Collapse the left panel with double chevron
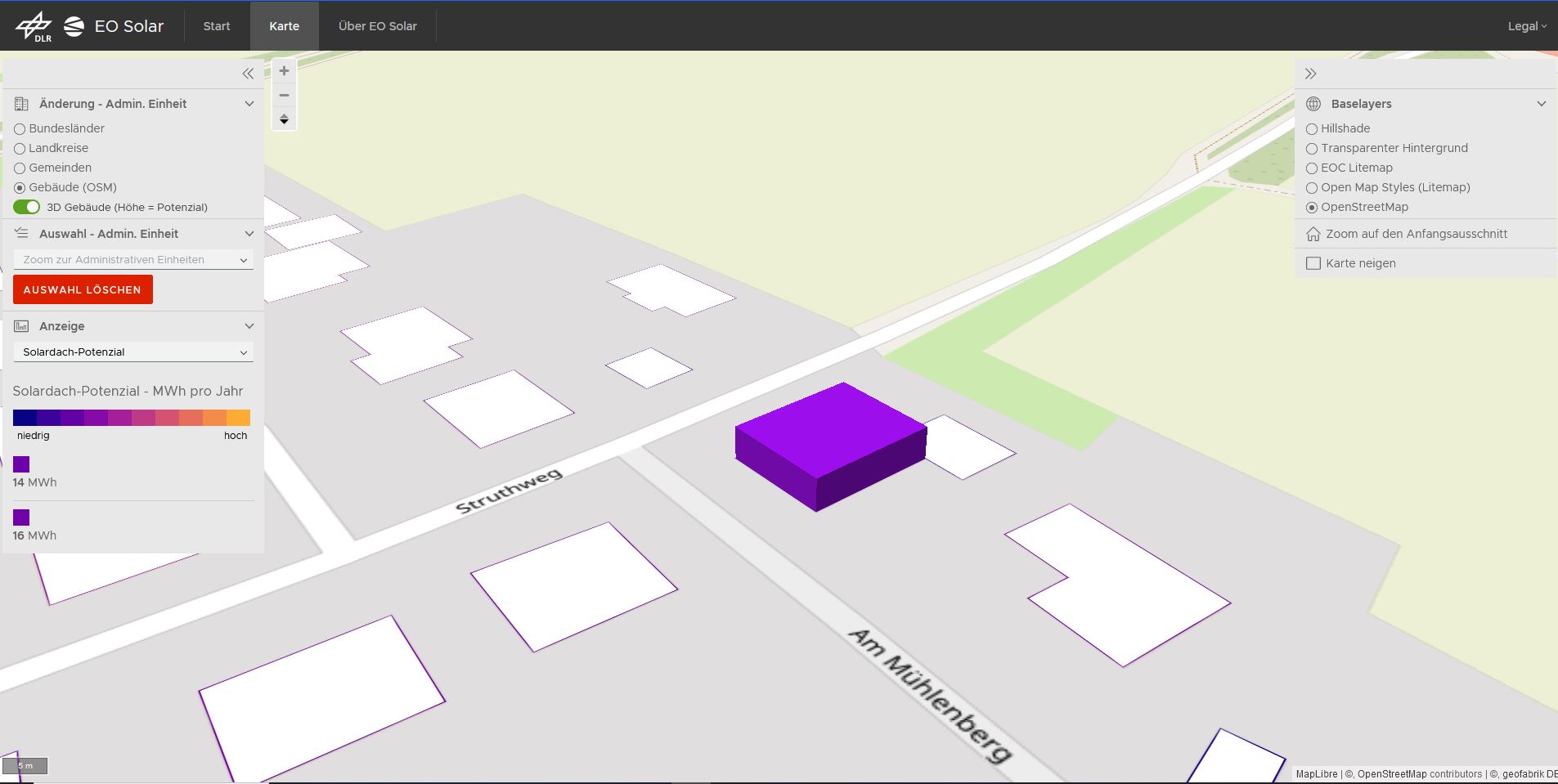 pos(248,74)
